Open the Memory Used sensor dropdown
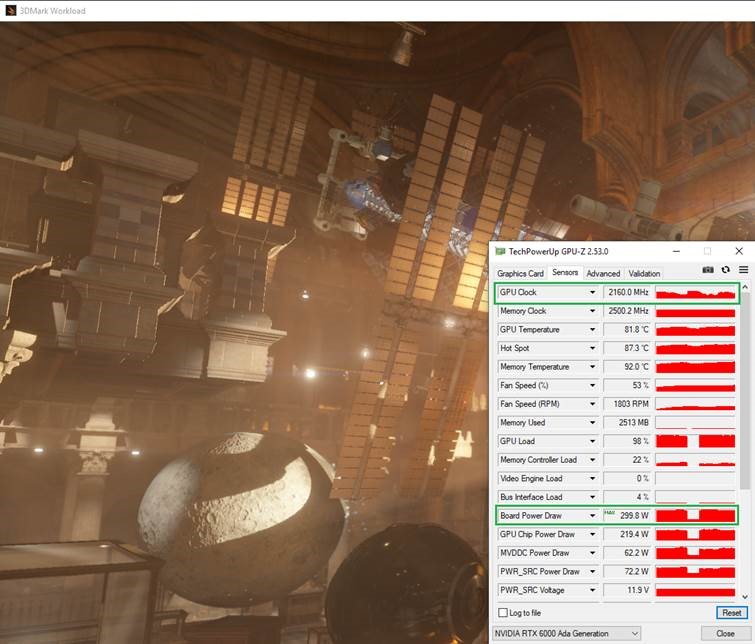 pyautogui.click(x=592, y=422)
